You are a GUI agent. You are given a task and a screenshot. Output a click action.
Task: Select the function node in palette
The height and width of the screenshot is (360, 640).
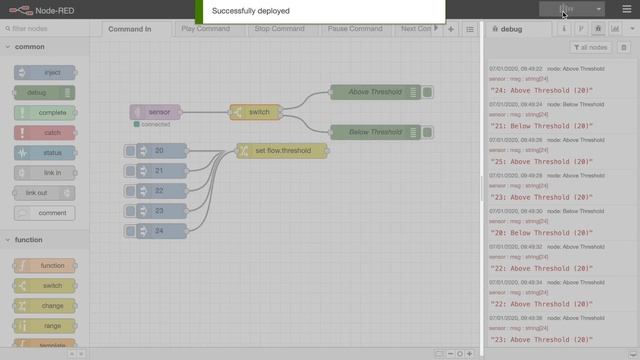click(x=44, y=266)
